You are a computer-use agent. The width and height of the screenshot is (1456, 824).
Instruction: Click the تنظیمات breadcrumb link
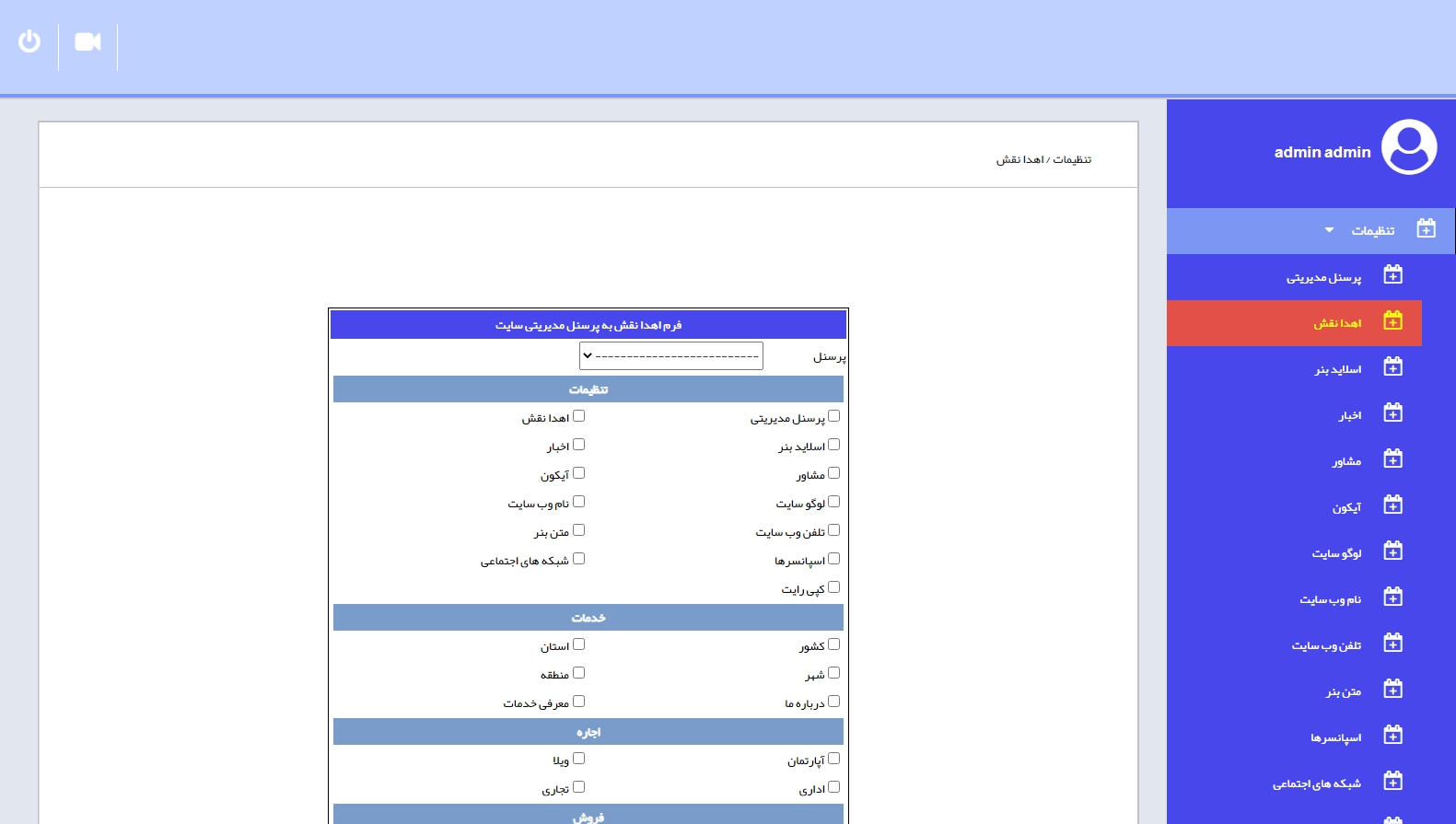point(1072,159)
